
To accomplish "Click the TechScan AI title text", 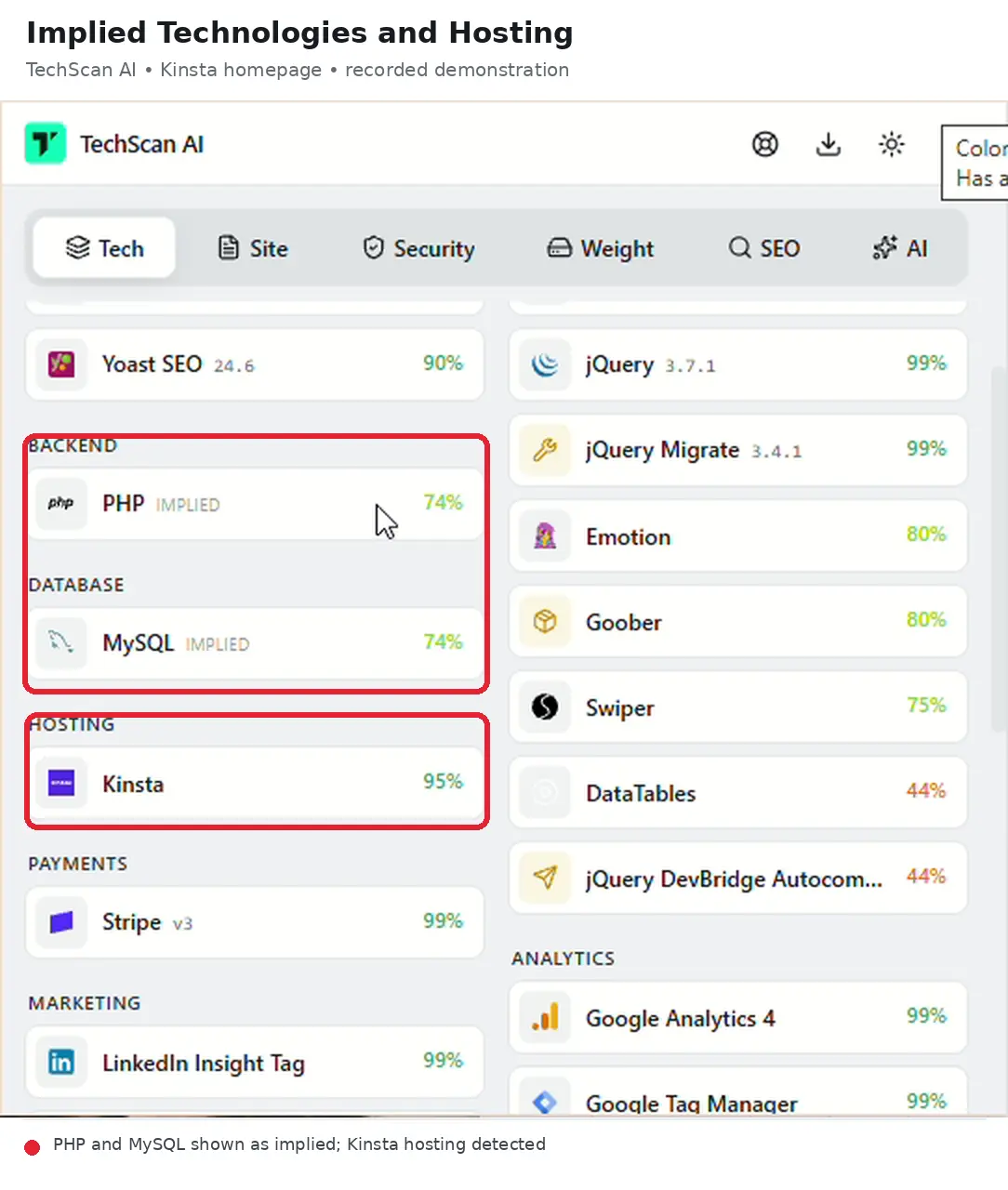I will [141, 144].
